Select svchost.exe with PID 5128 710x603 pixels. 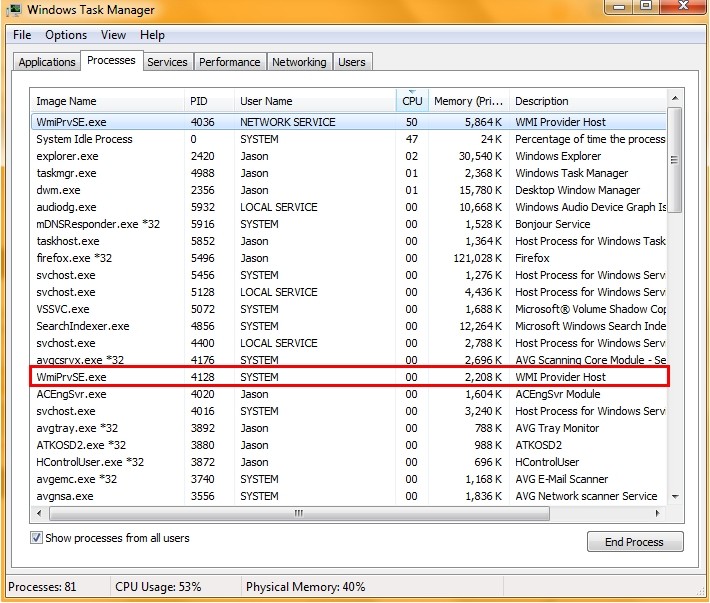pos(349,292)
